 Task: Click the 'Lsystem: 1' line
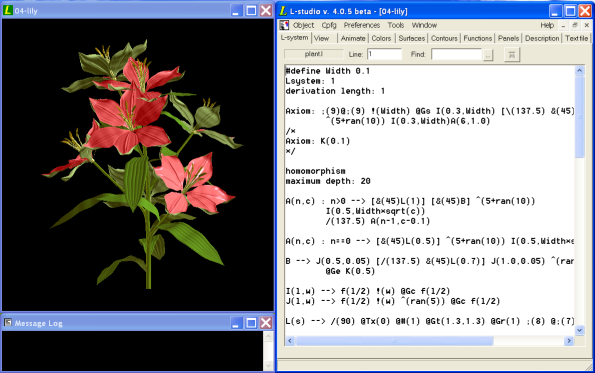point(310,81)
